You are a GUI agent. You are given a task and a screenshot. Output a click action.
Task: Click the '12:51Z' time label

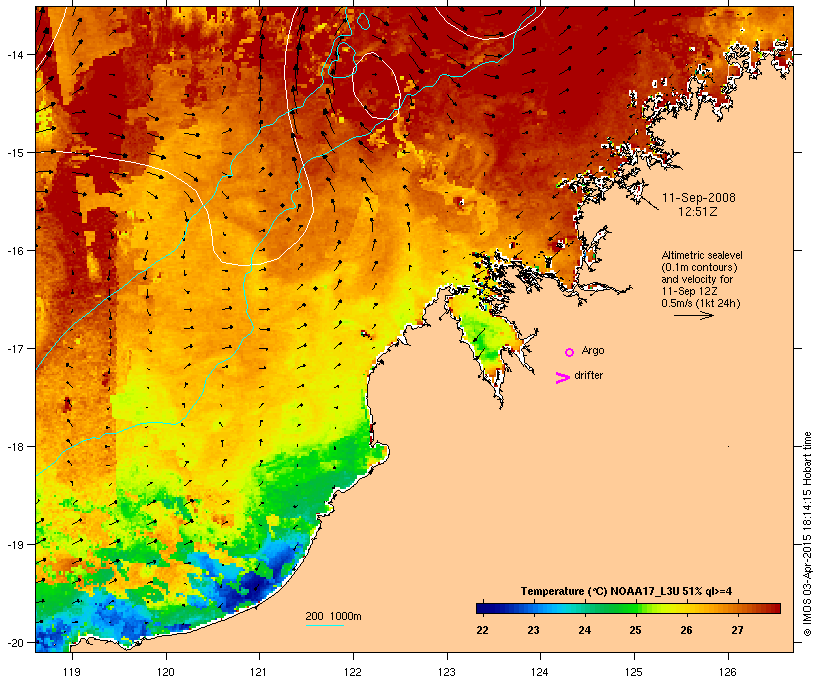point(698,212)
